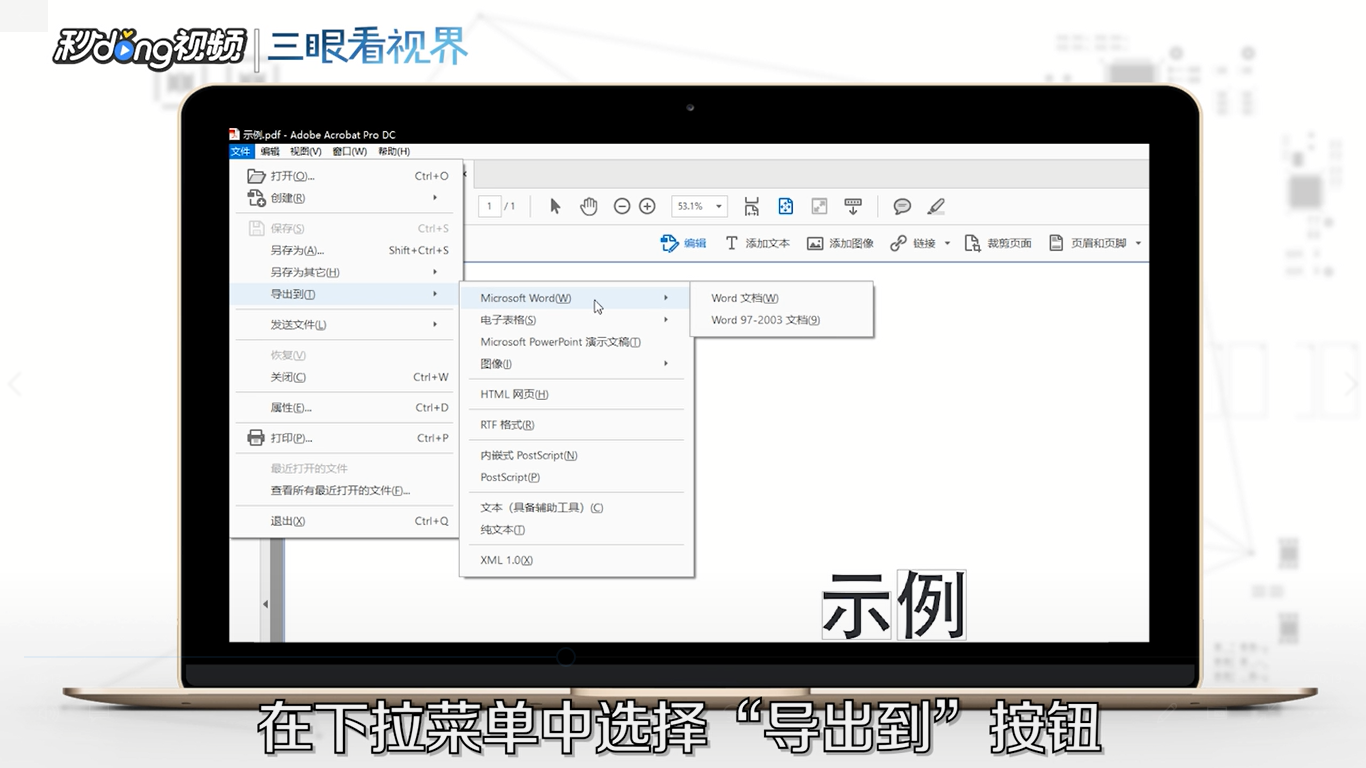
Task: Expand the 图像(I) export submenu
Action: click(577, 364)
